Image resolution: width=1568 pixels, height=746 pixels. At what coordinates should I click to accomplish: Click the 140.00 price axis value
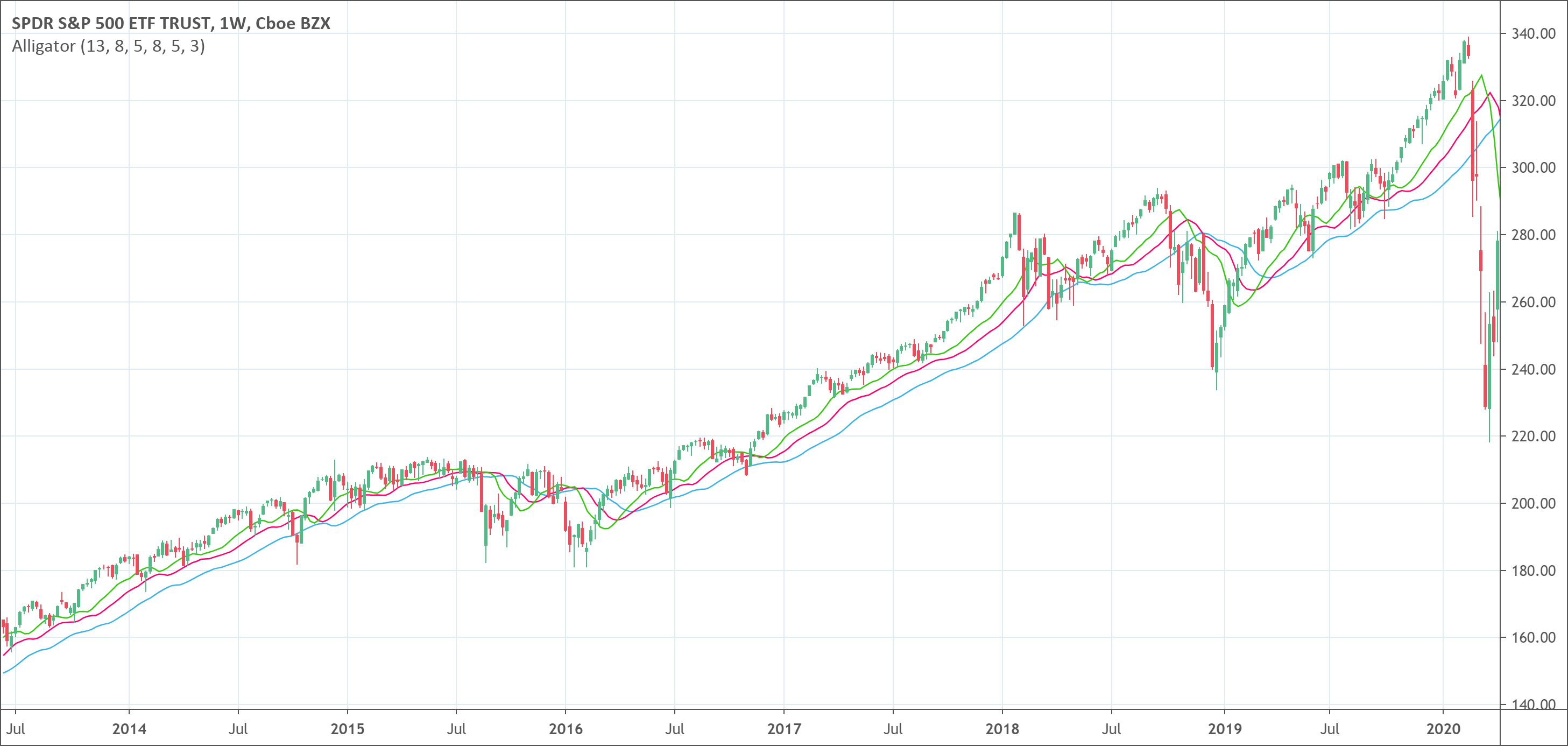pos(1534,704)
